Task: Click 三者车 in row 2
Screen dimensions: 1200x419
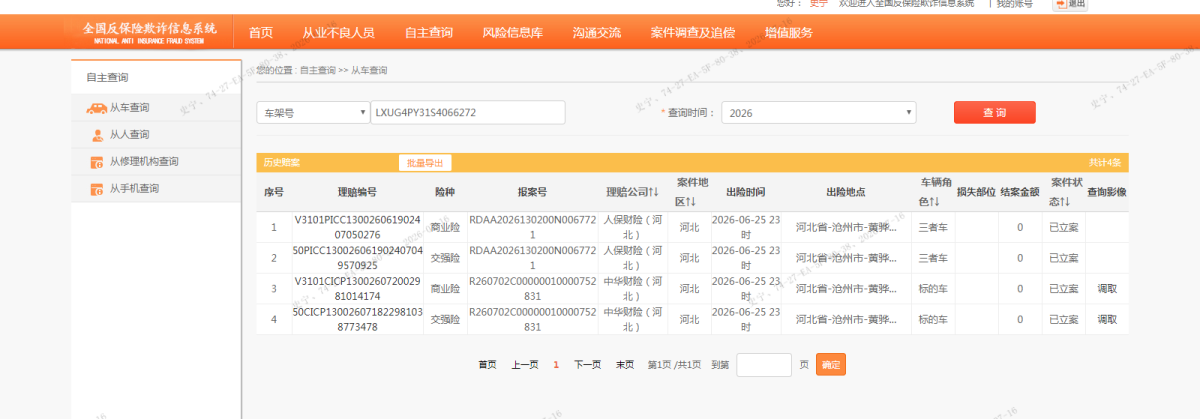Action: coord(933,258)
